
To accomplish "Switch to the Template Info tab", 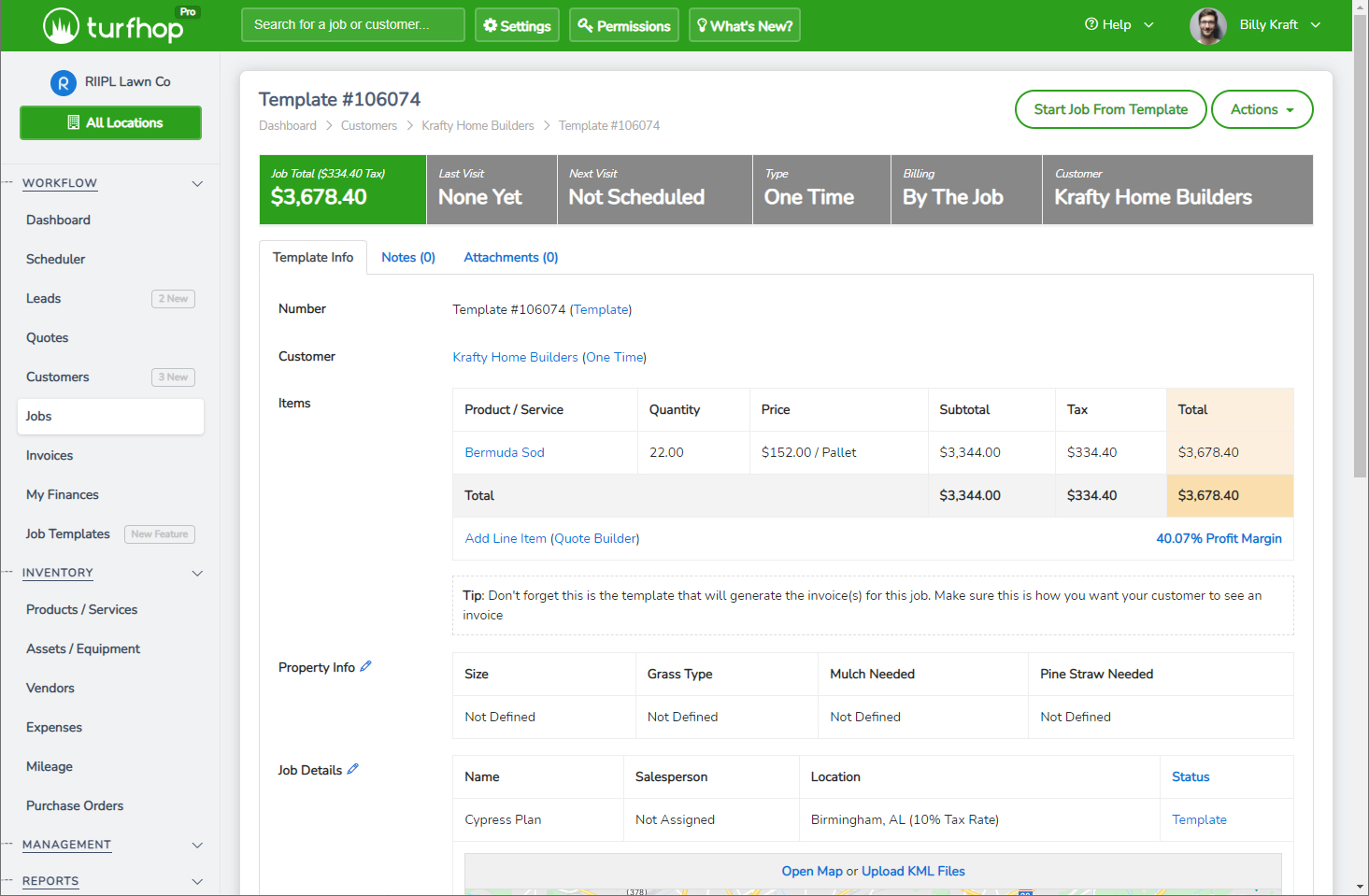I will coord(313,257).
